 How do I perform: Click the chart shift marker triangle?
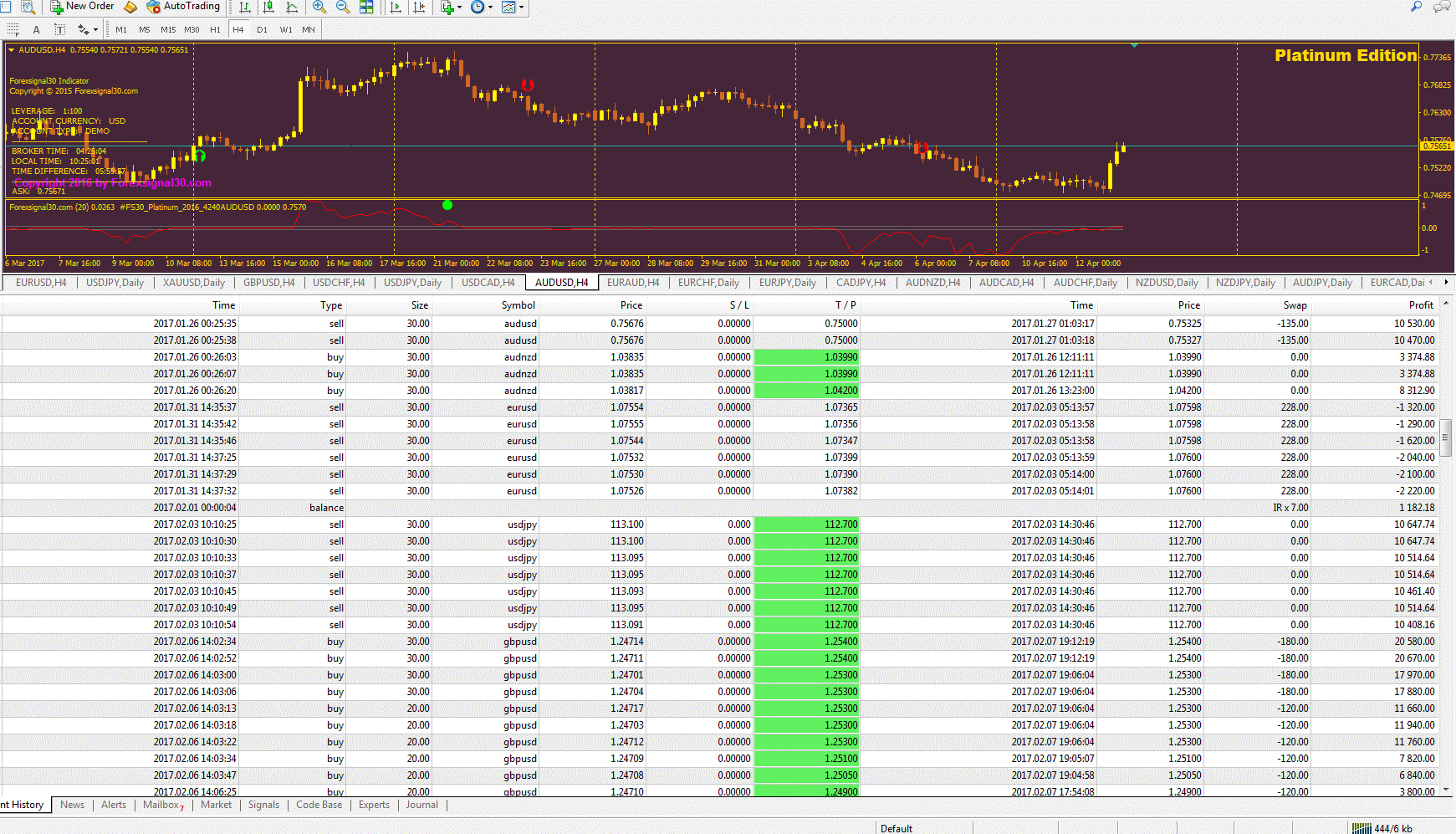click(x=1134, y=45)
